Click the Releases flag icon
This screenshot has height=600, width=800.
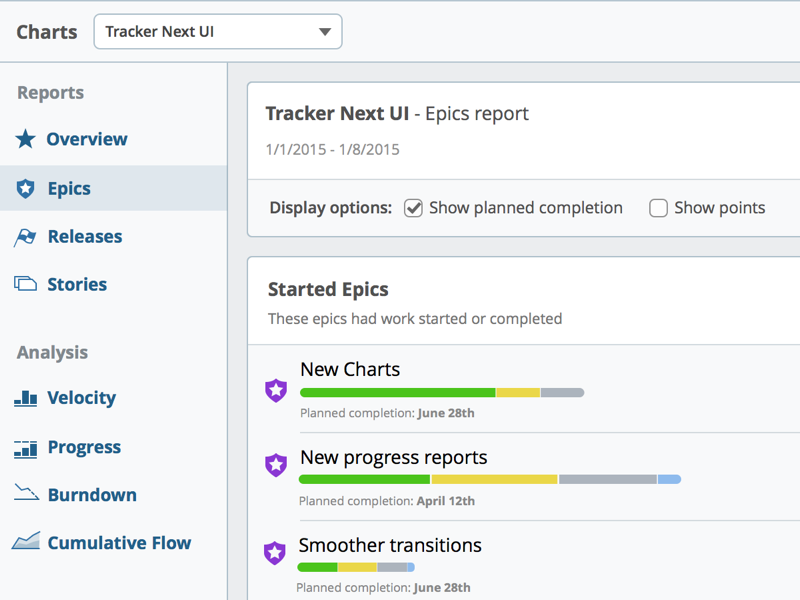(x=26, y=237)
